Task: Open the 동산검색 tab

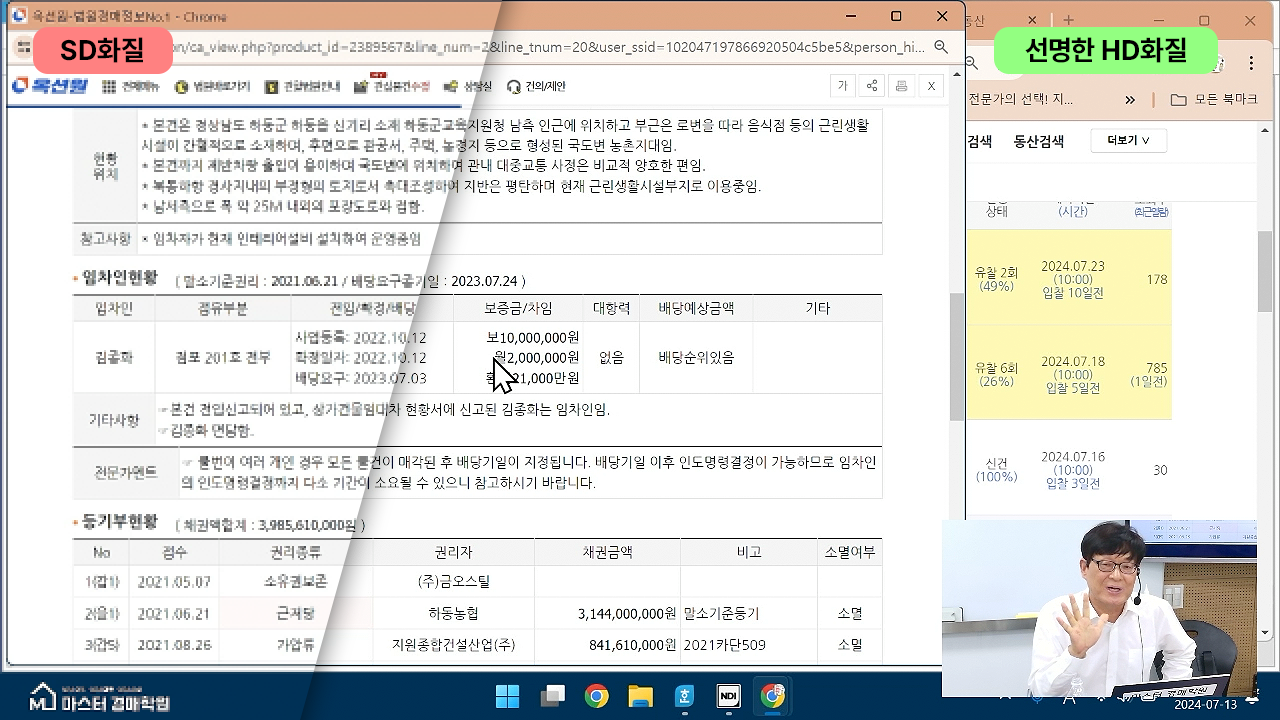Action: point(1039,141)
